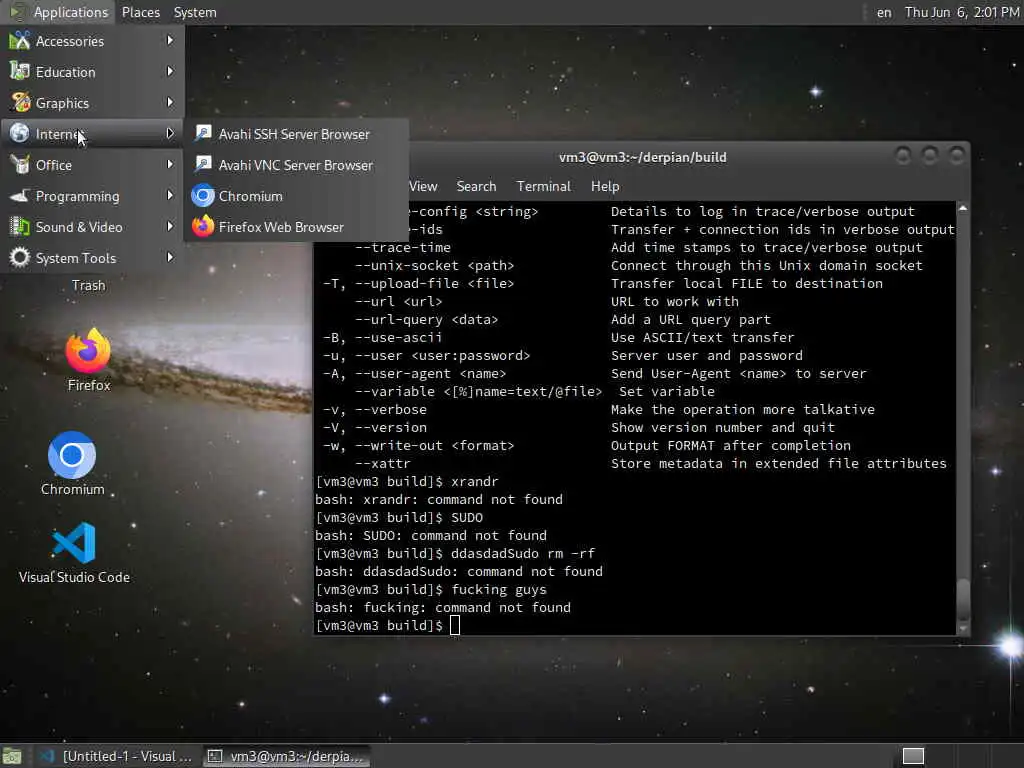This screenshot has height=768, width=1024.
Task: Expand the Graphics submenu arrow
Action: (170, 103)
